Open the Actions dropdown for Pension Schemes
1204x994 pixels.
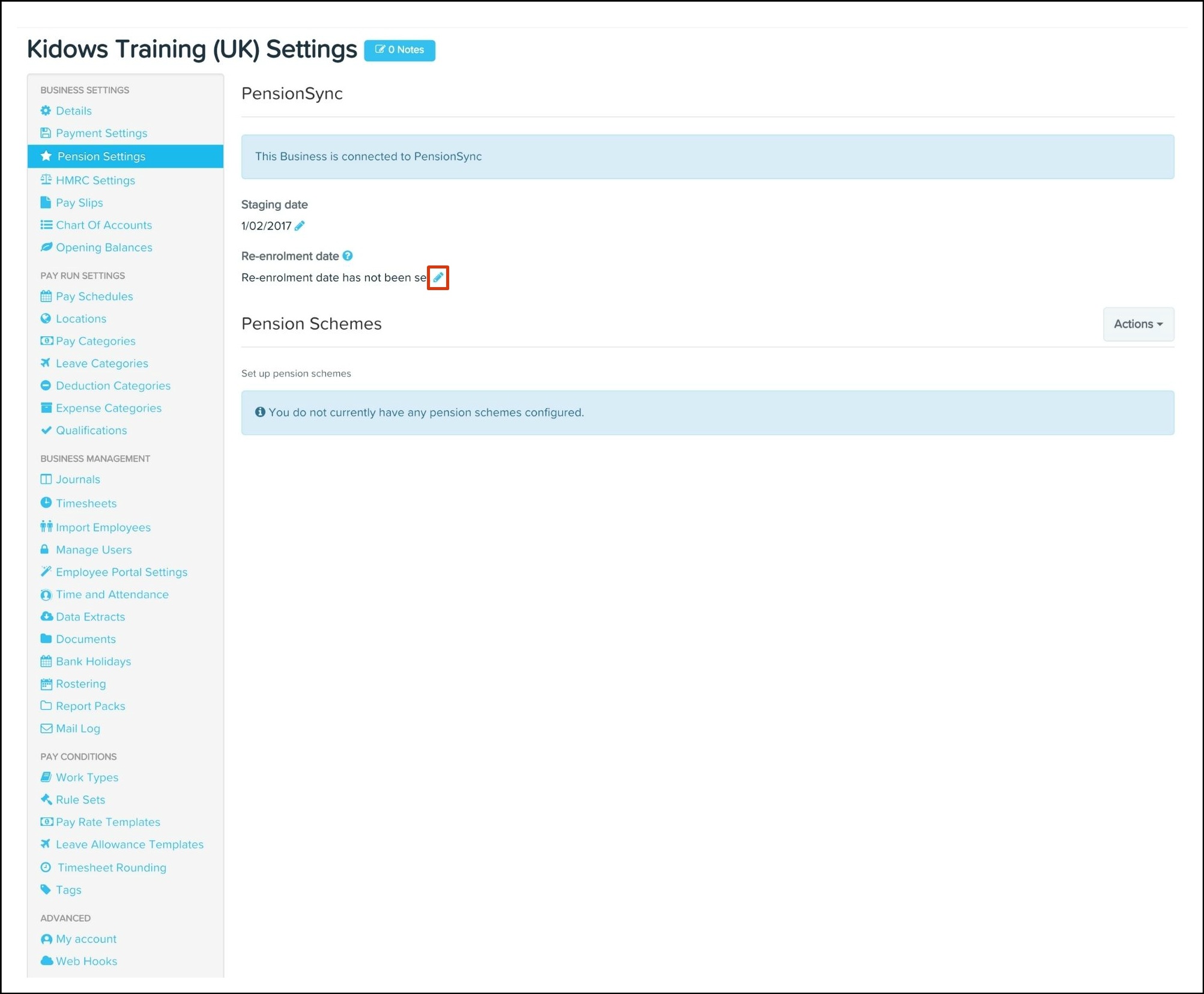click(1138, 324)
